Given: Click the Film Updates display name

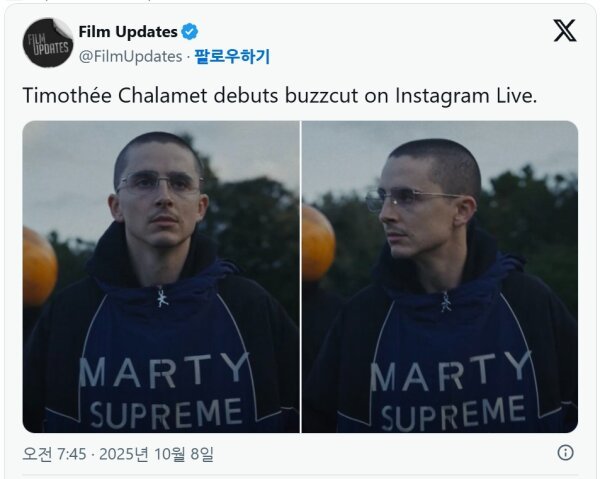Looking at the screenshot, I should 128,32.
